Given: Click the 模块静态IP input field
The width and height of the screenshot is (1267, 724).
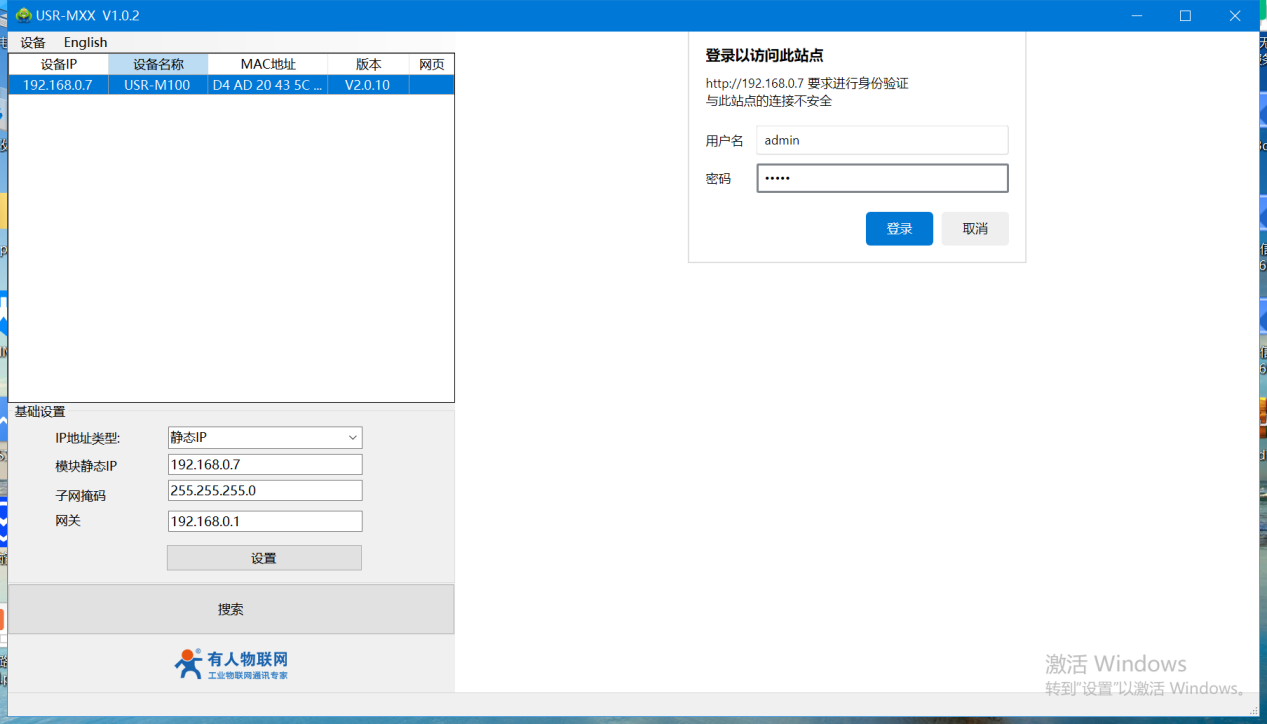Looking at the screenshot, I should pos(264,465).
